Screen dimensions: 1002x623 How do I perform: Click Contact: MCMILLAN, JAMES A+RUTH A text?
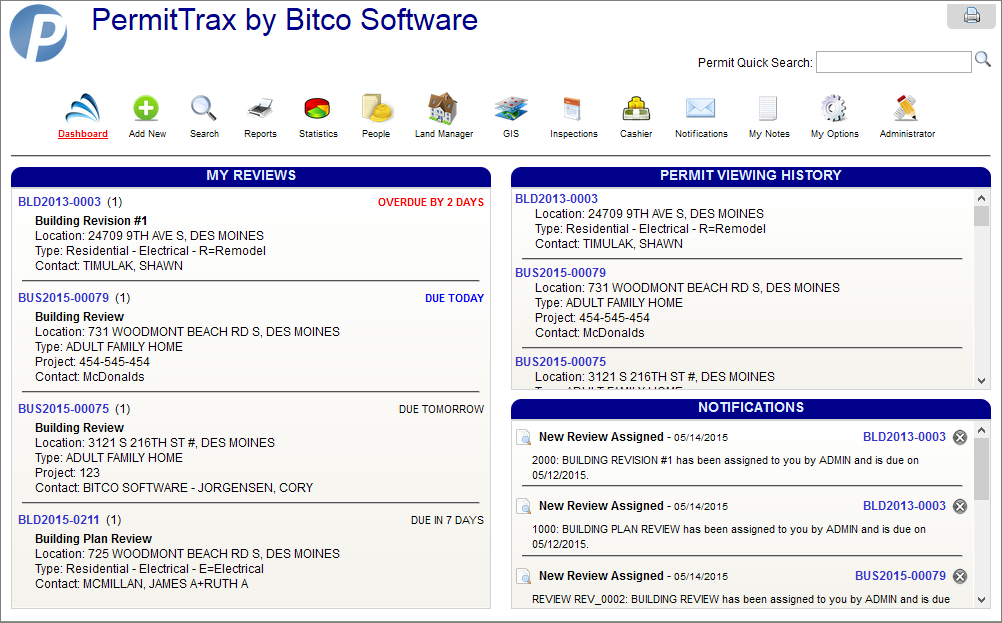(x=141, y=584)
